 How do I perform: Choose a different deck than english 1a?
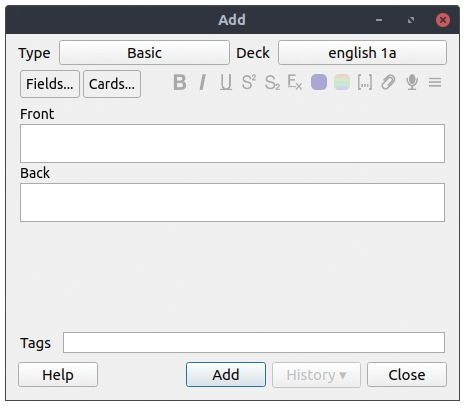tap(362, 53)
